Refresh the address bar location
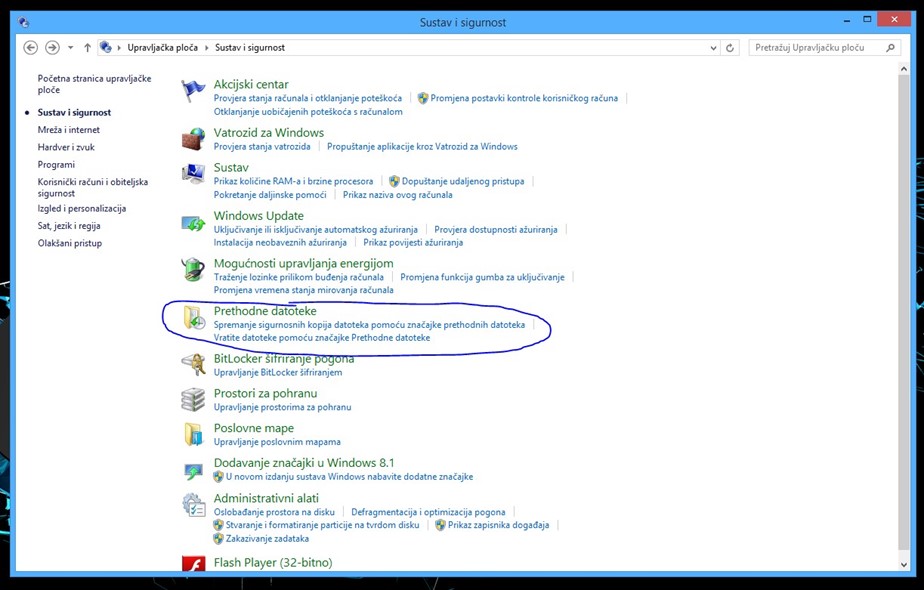This screenshot has height=590, width=924. click(x=730, y=48)
